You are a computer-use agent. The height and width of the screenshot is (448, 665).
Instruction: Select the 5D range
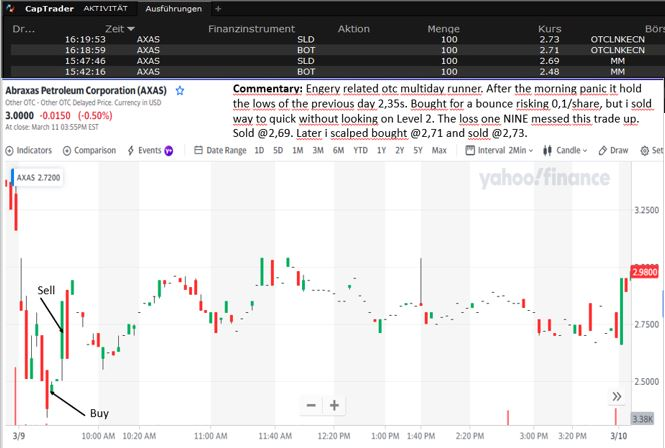278,151
